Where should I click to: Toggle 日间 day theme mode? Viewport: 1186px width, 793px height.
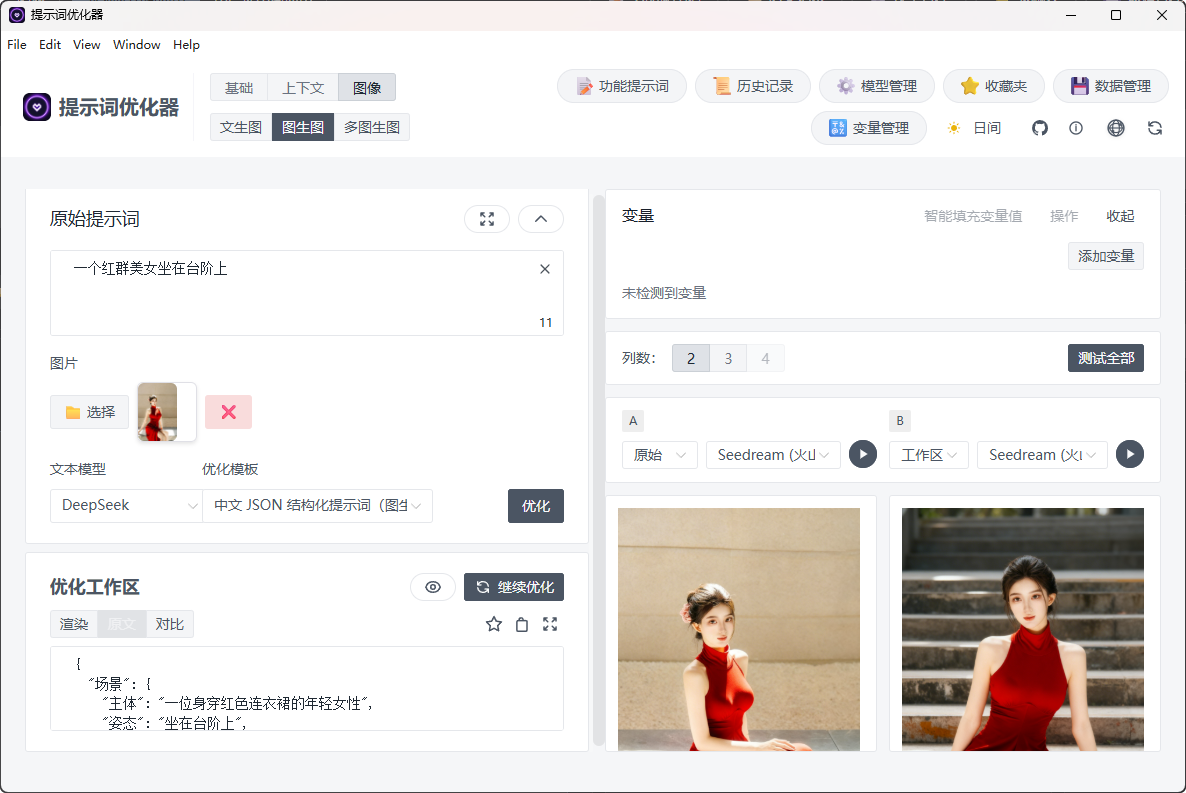(974, 128)
